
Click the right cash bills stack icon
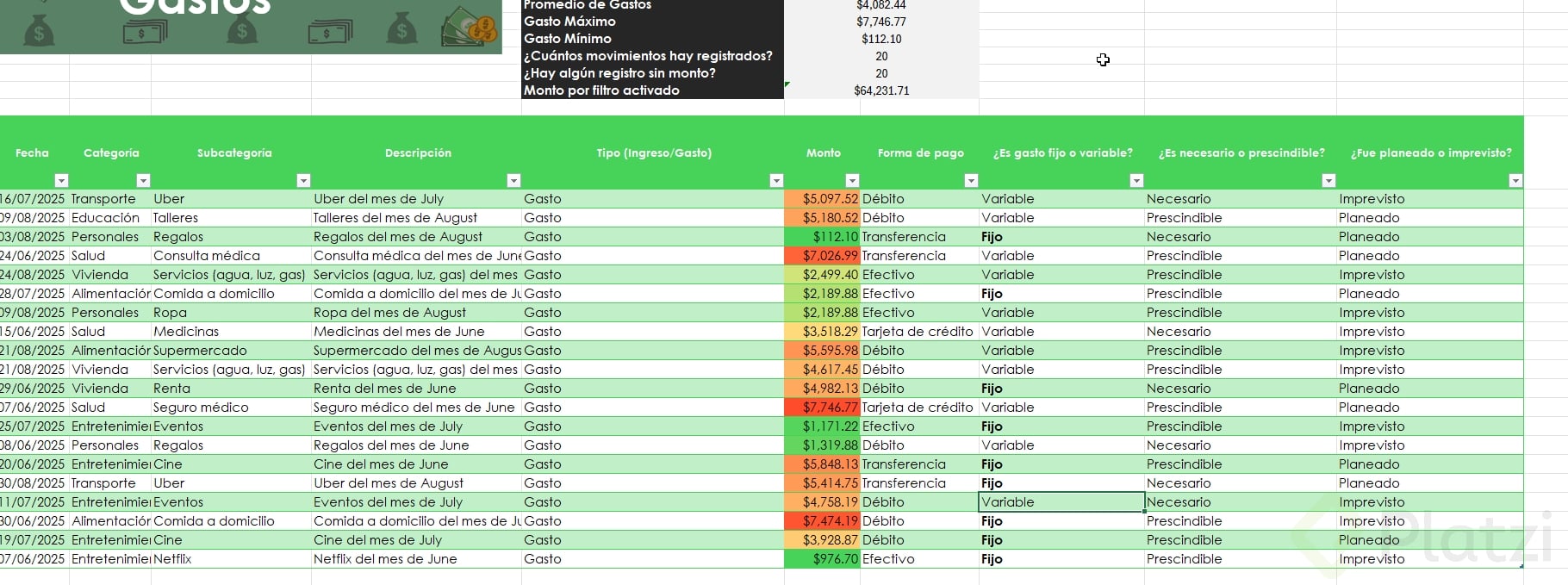click(329, 32)
